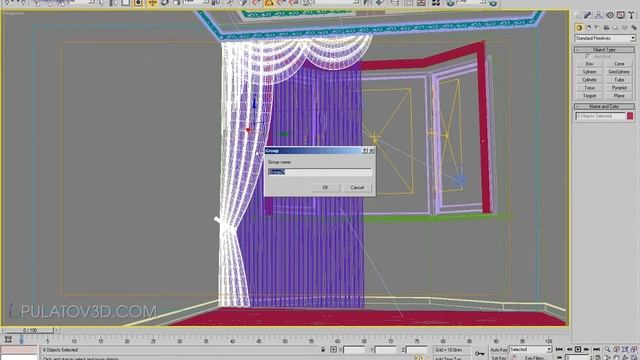
Task: Select the Systems category icon
Action: [x=633, y=28]
